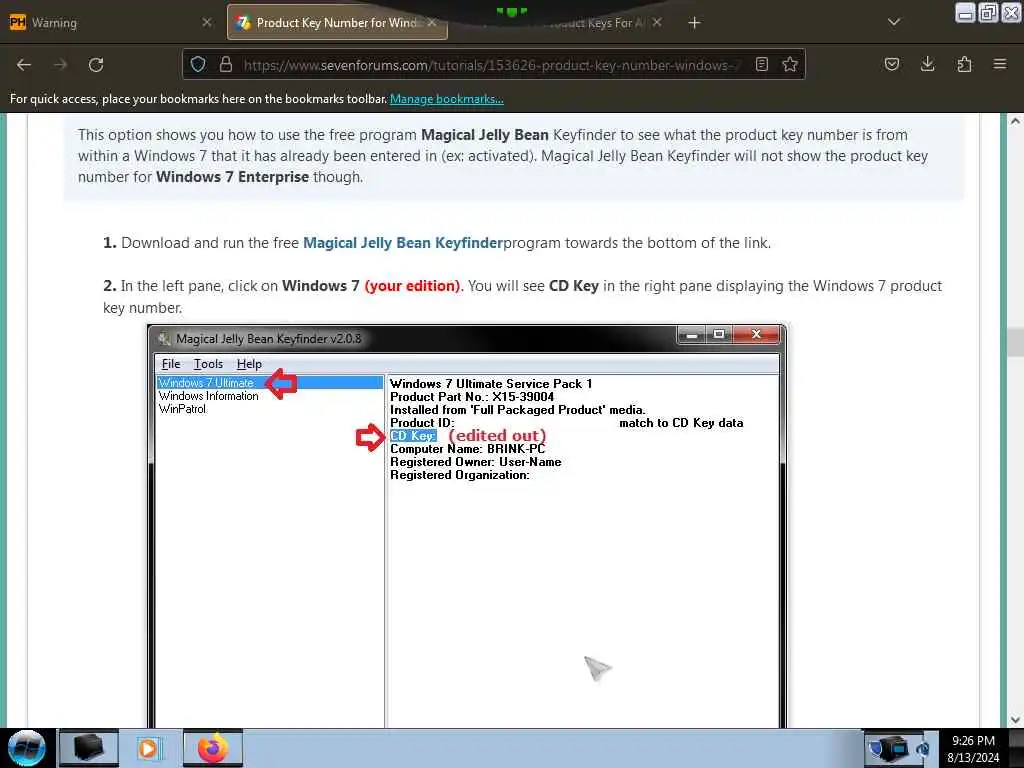Select the Product Key Number for Windows tab
1024x768 pixels.
point(337,23)
